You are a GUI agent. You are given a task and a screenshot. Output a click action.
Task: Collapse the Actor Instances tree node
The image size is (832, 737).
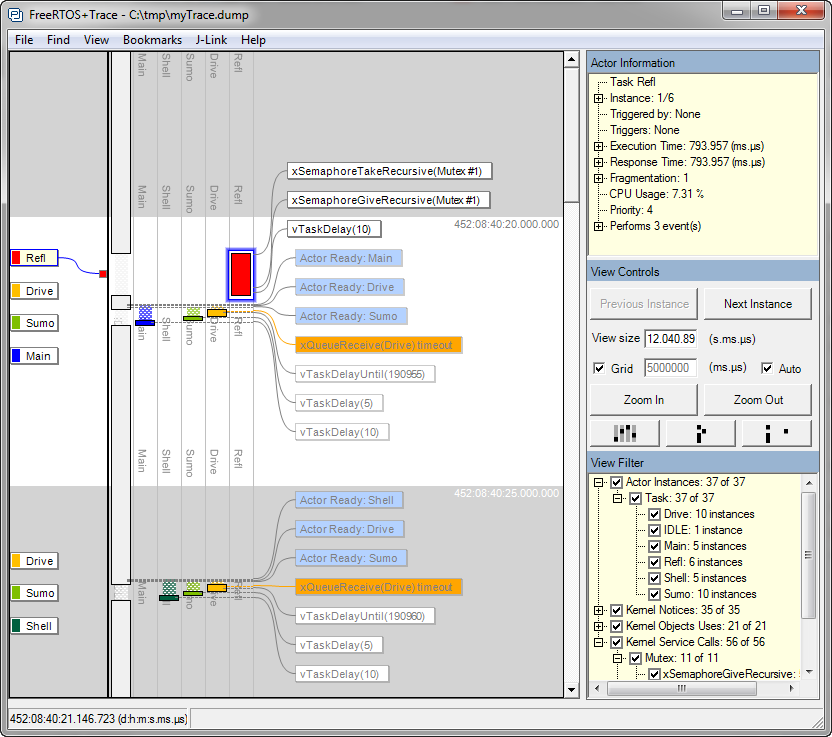(x=599, y=482)
